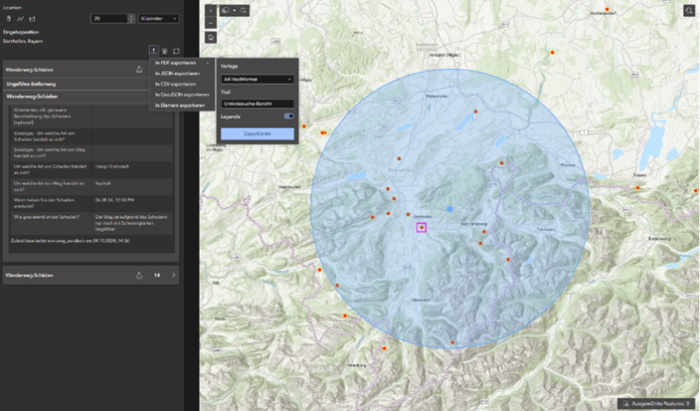Click export icon in bottom Wanderweg-Schäden row
Image resolution: width=700 pixels, height=411 pixels.
pyautogui.click(x=139, y=275)
